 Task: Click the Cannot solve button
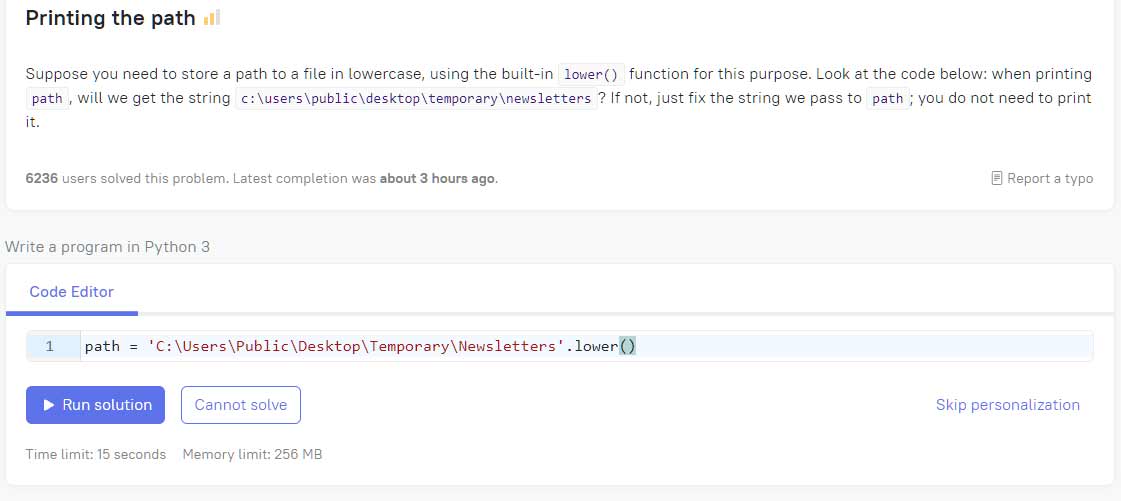(241, 405)
